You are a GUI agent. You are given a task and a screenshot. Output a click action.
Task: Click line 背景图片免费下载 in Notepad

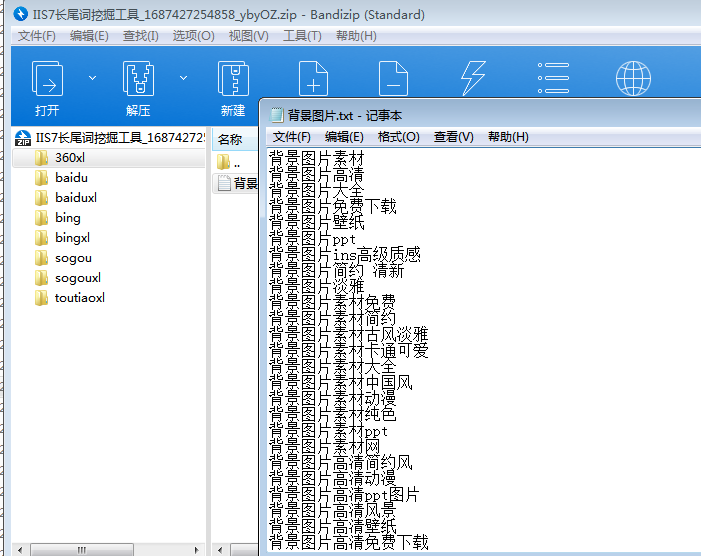(333, 206)
